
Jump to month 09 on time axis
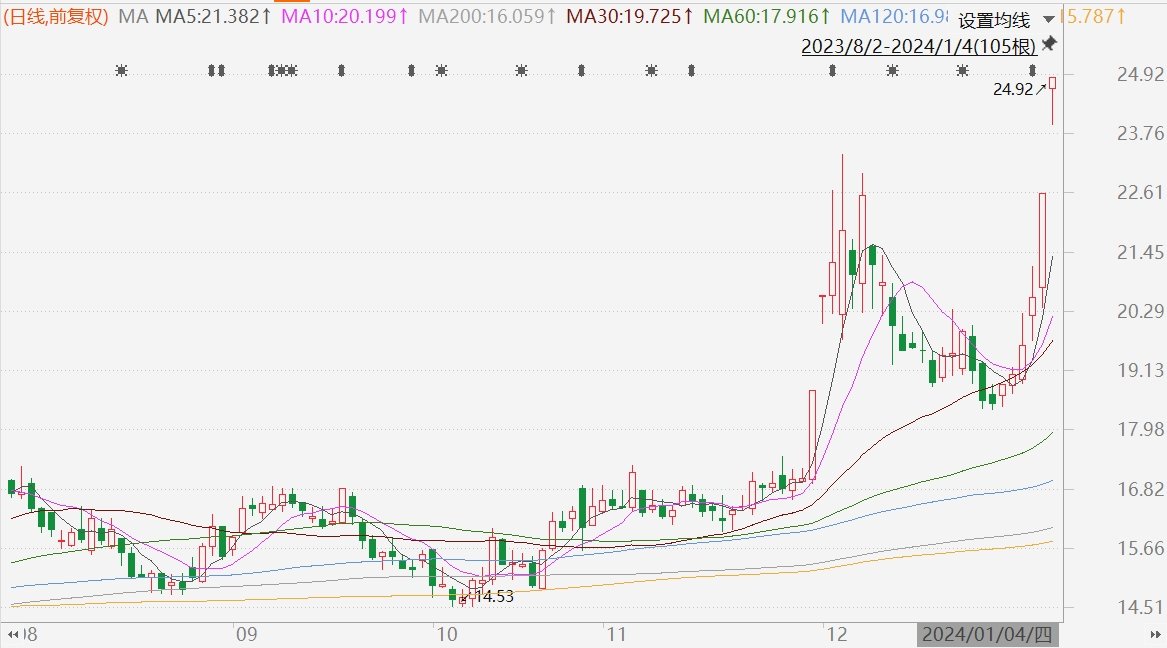point(246,634)
